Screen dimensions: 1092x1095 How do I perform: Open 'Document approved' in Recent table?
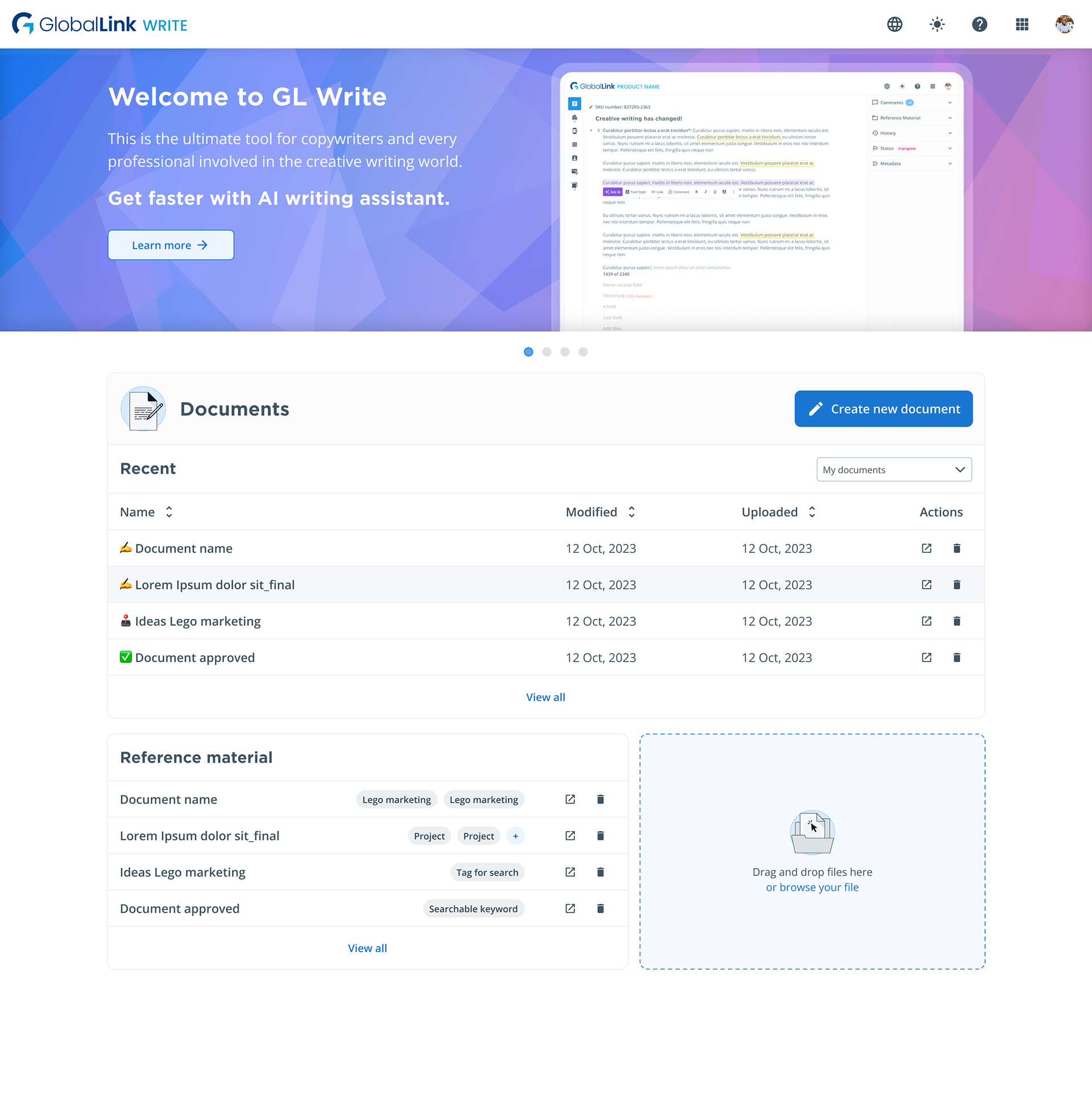pyautogui.click(x=926, y=658)
